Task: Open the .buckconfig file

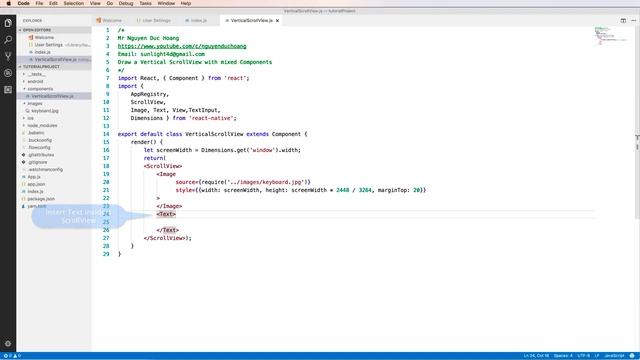Action: (x=40, y=140)
